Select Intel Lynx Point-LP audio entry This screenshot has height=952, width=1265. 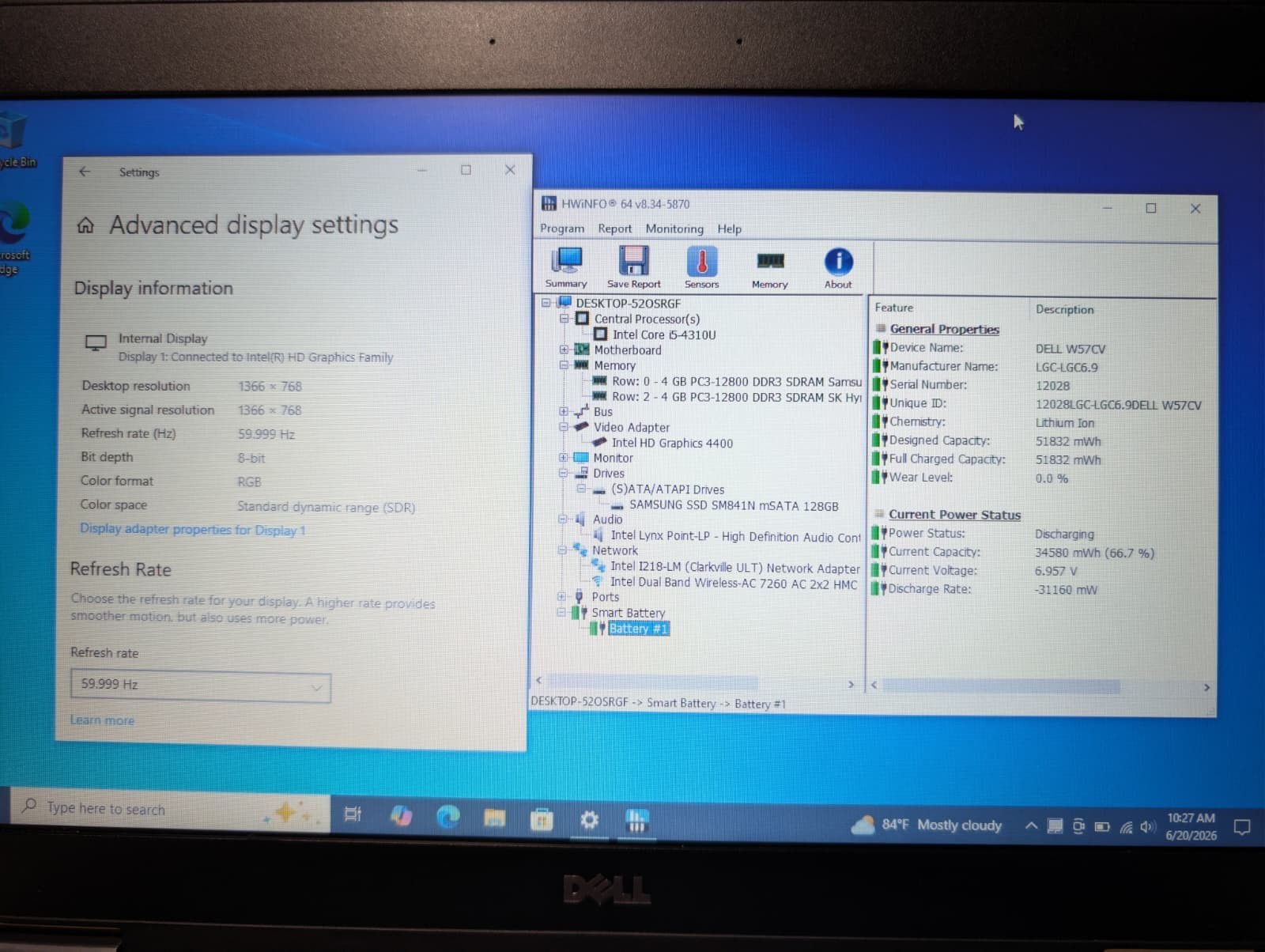(735, 536)
